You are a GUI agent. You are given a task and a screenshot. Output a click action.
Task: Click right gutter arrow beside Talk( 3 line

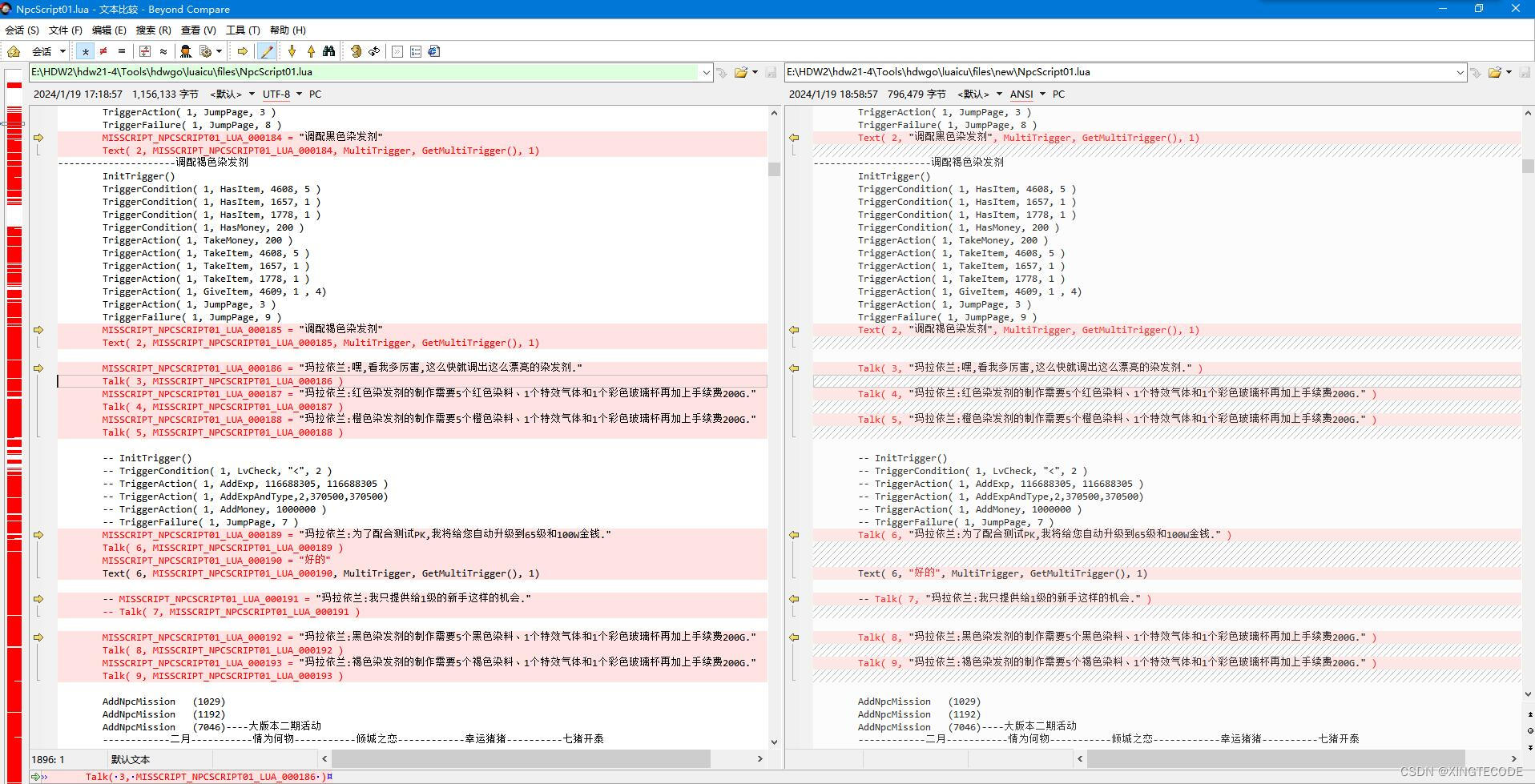click(794, 368)
